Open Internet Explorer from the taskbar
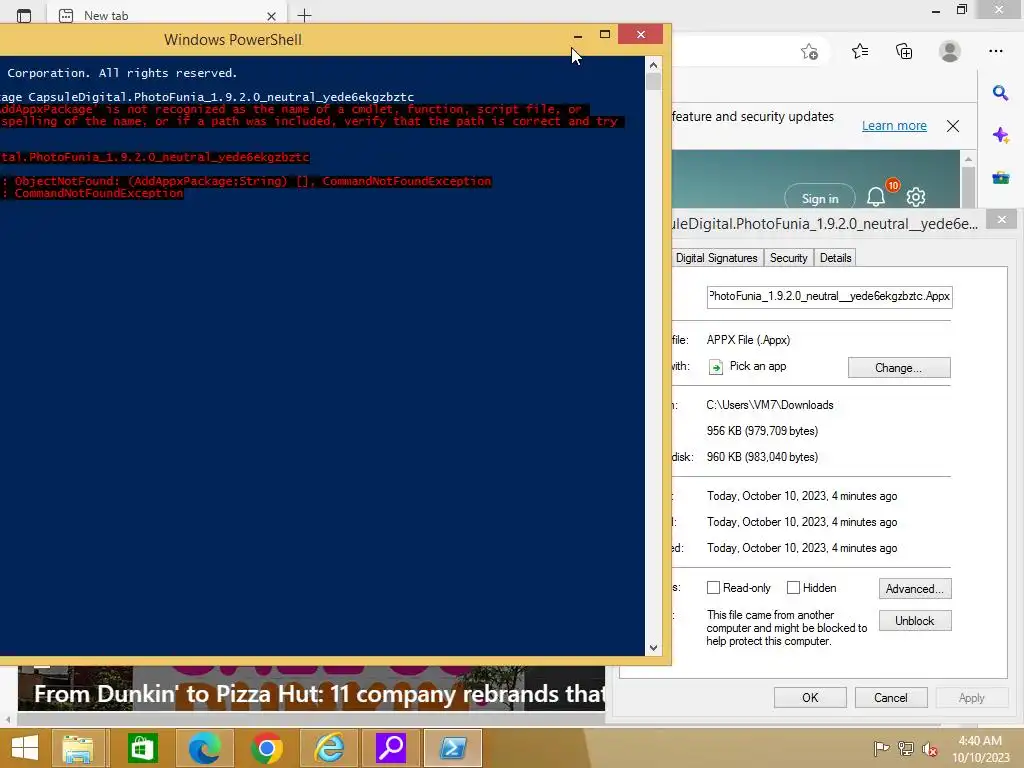 (329, 748)
